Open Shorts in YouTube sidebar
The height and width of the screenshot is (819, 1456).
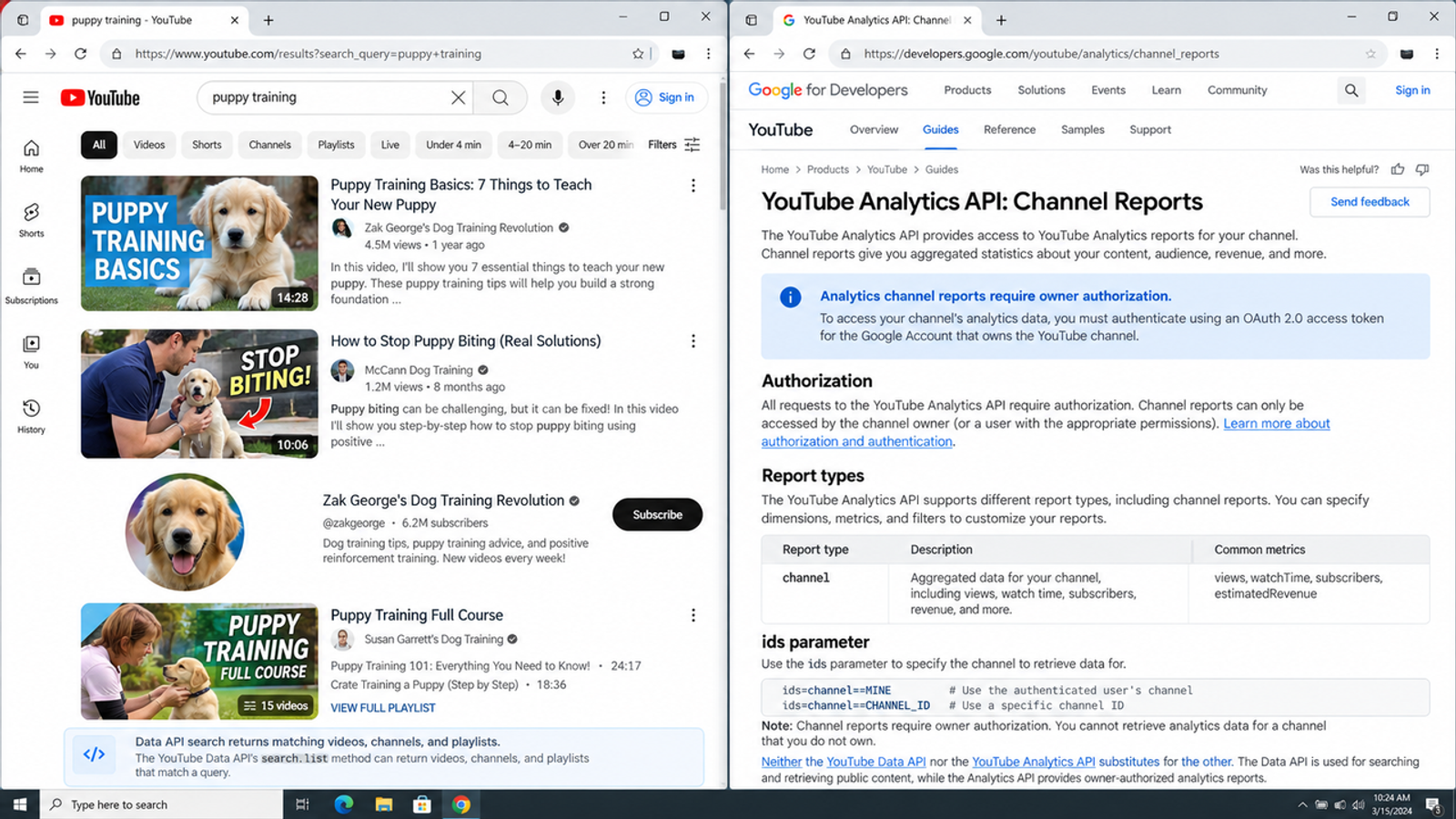(31, 220)
